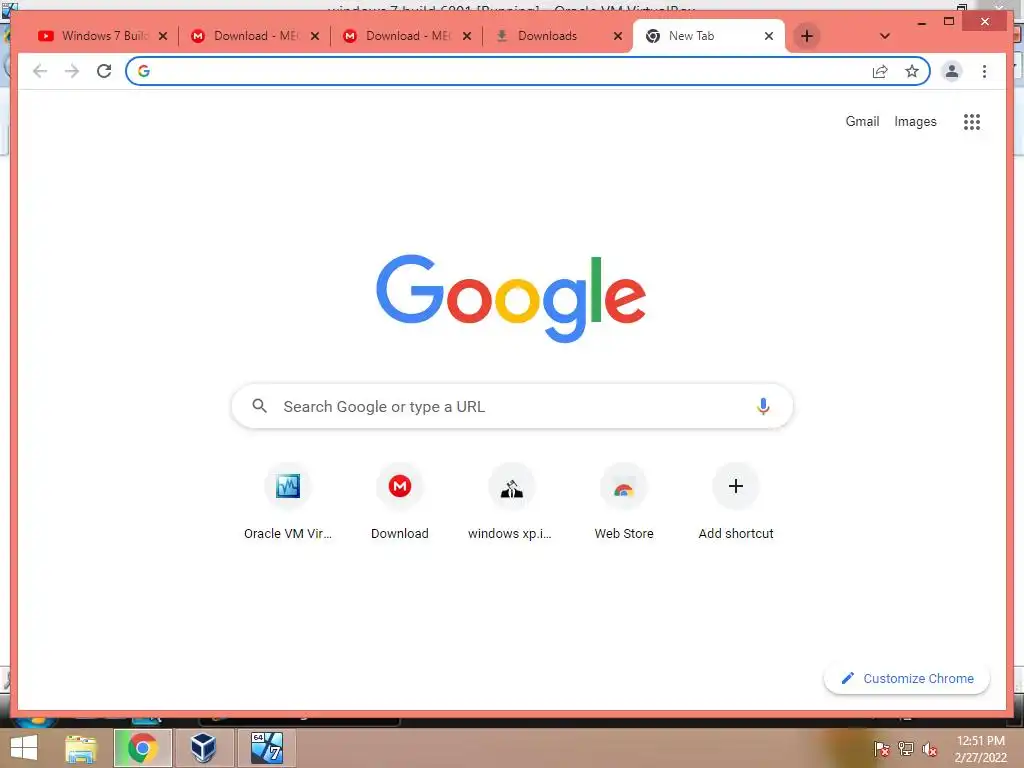The image size is (1024, 768).
Task: Add a new shortcut tile
Action: 736,503
